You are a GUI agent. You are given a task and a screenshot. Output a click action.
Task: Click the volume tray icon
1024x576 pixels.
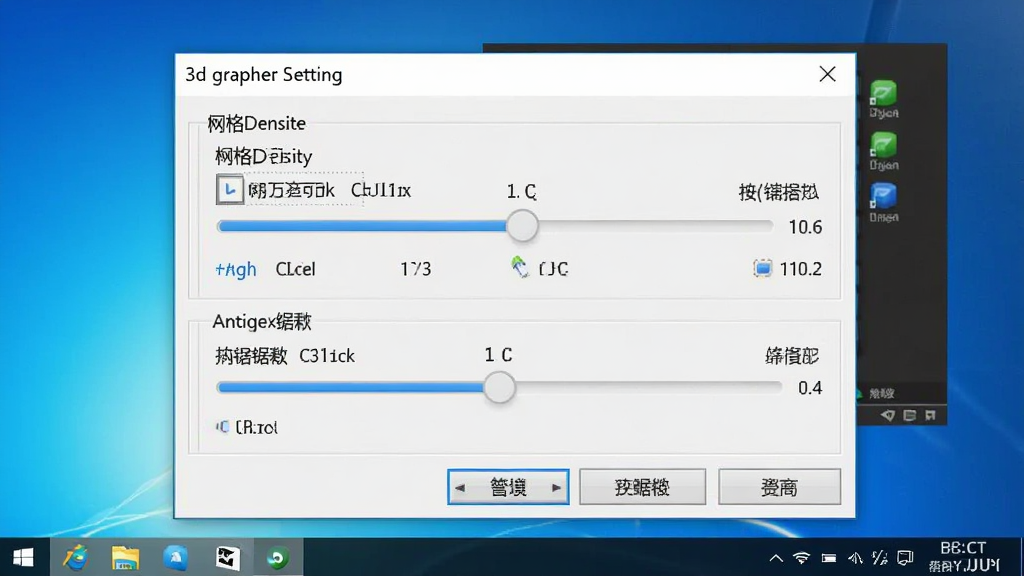(855, 558)
